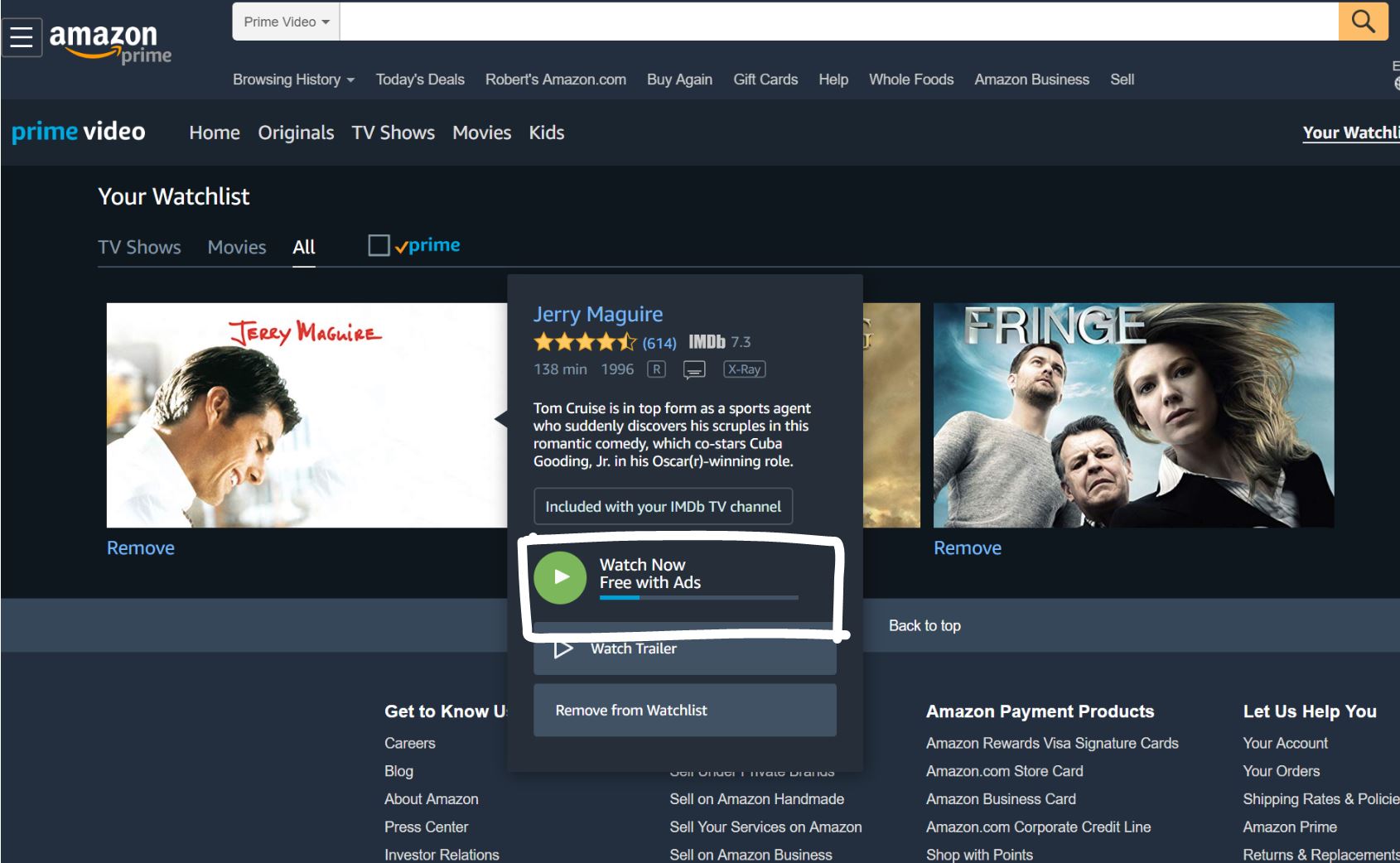Open Your Account

click(x=1286, y=743)
